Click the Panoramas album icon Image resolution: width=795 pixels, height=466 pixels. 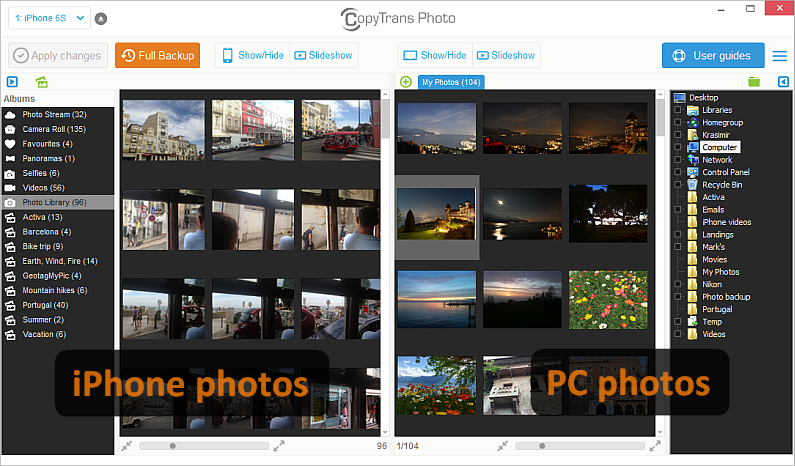[x=10, y=159]
